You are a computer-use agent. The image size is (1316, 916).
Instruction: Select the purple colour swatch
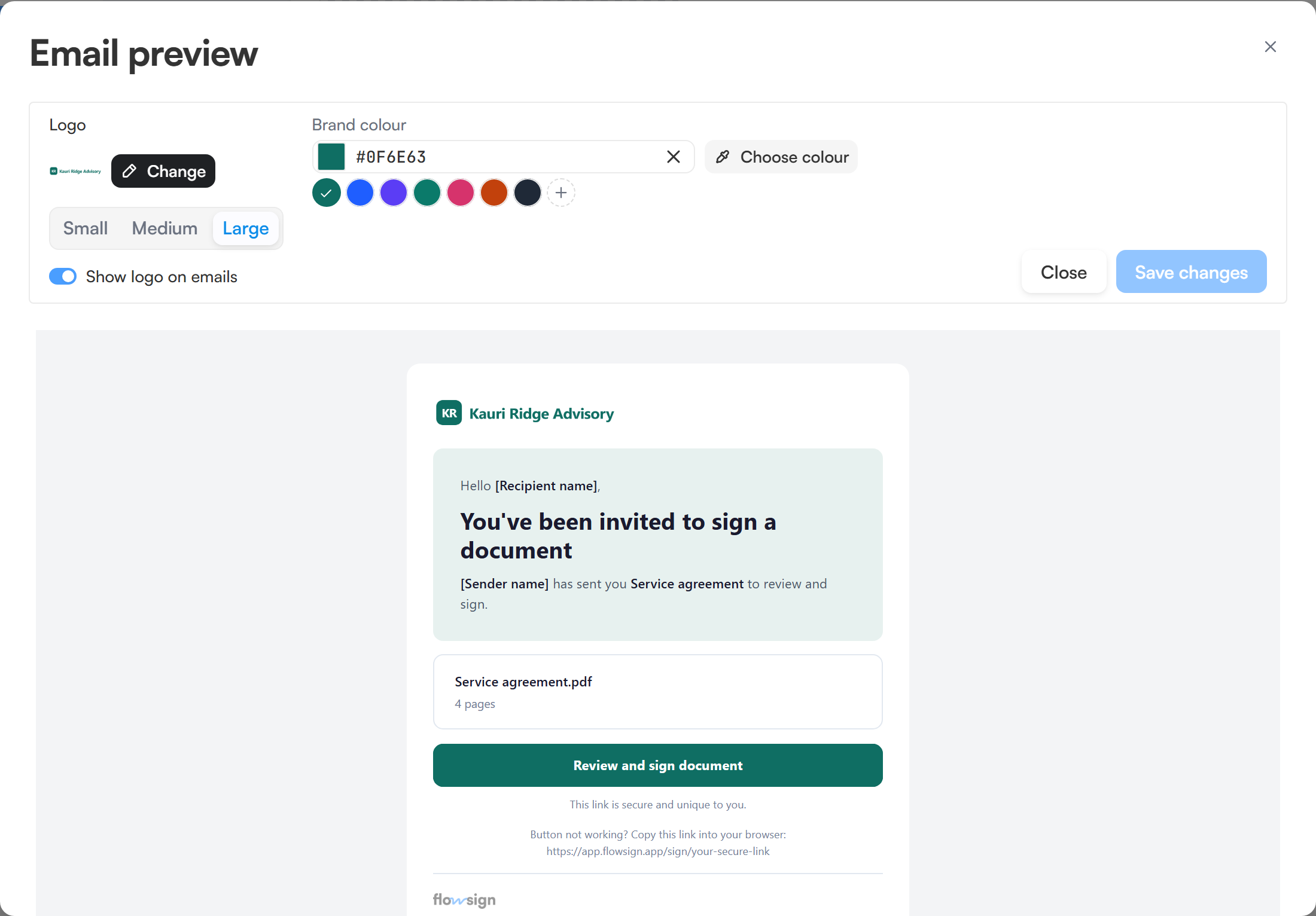coord(394,193)
